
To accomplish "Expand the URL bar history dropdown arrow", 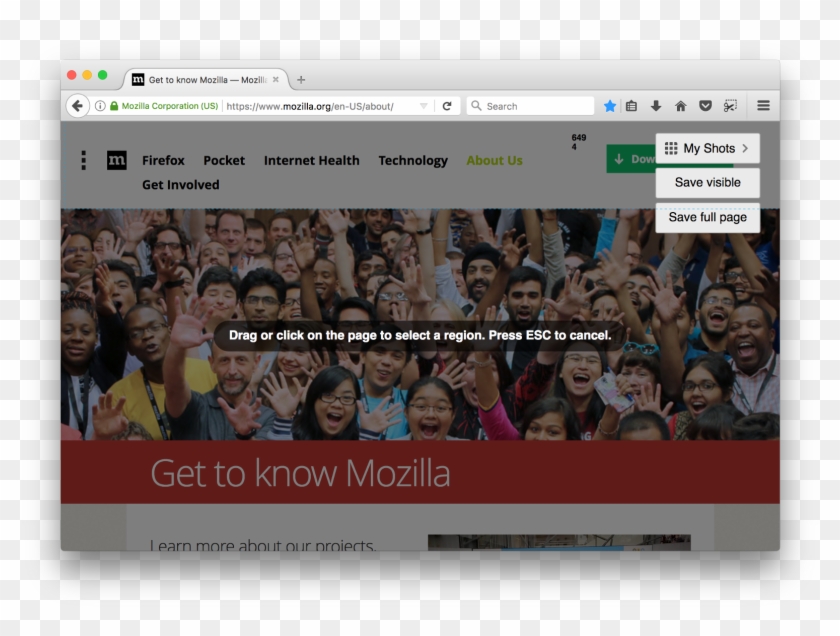I will 423,106.
